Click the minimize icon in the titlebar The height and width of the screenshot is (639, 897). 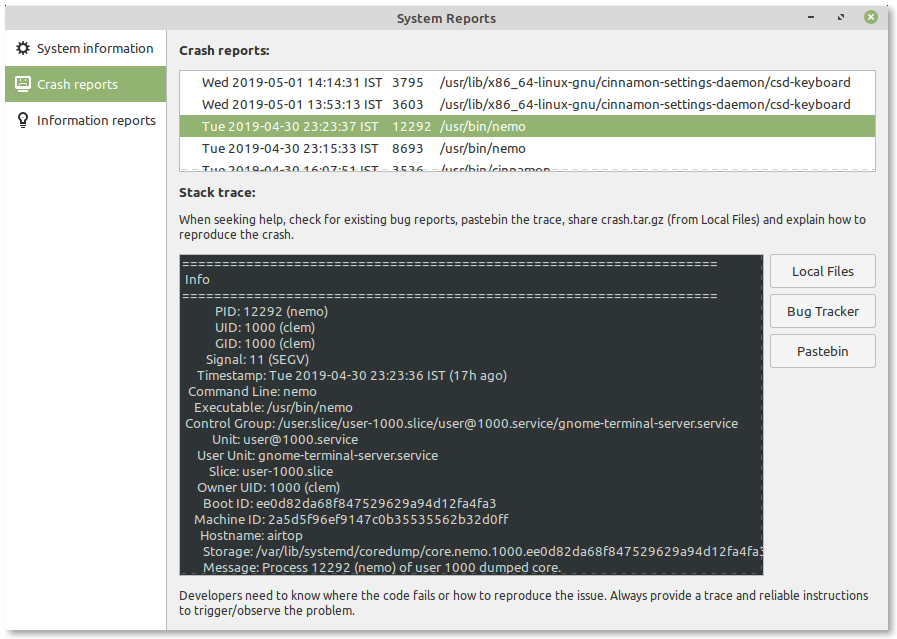pos(810,17)
